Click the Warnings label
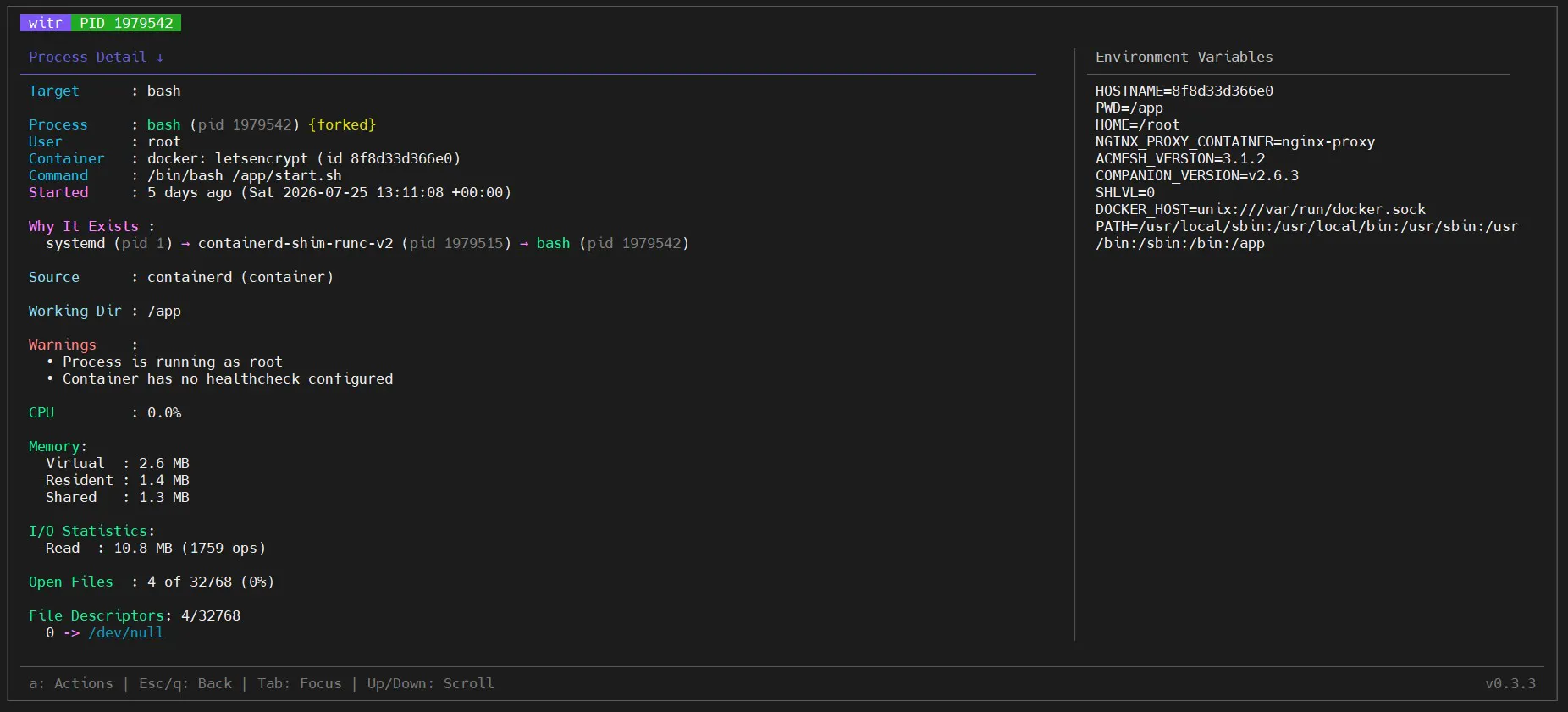Screen dimensions: 1568x712 click(62, 345)
